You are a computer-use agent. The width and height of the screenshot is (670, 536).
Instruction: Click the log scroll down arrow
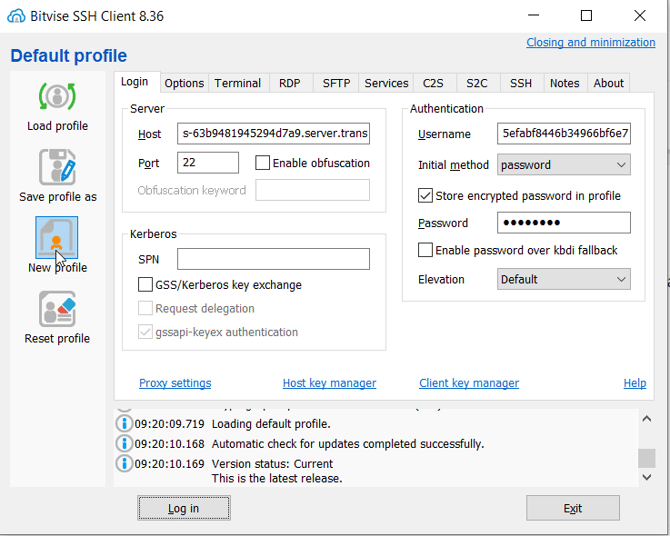tap(646, 477)
